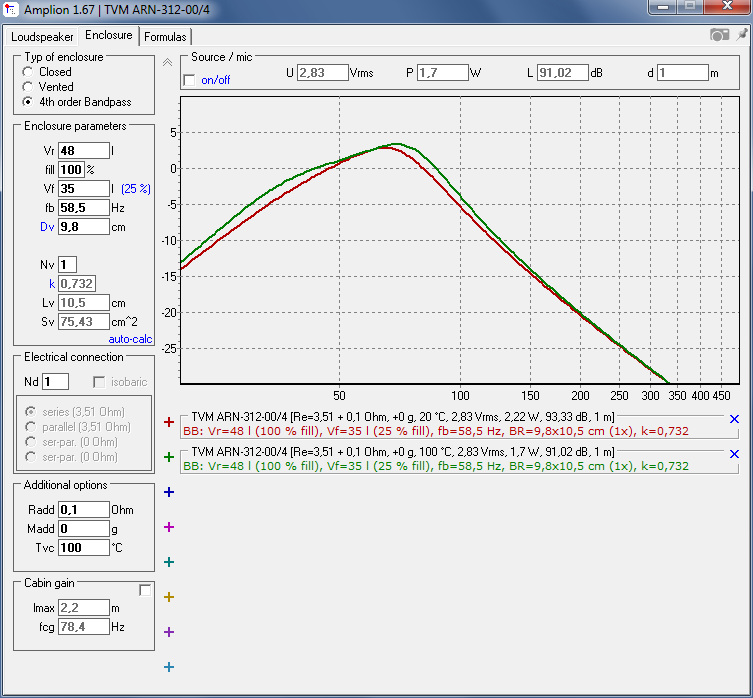753x698 pixels.
Task: Click the Nv vent count field
Action: tap(67, 265)
